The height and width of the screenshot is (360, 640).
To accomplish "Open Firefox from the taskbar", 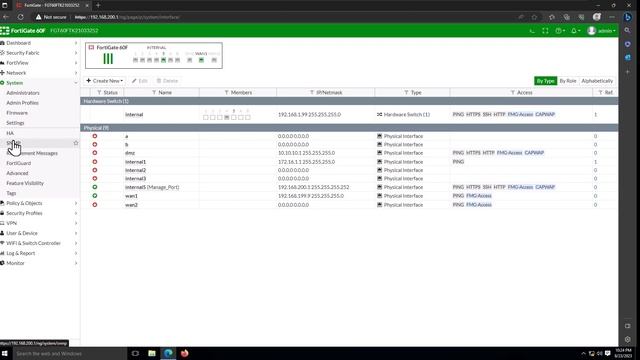I will pos(184,353).
